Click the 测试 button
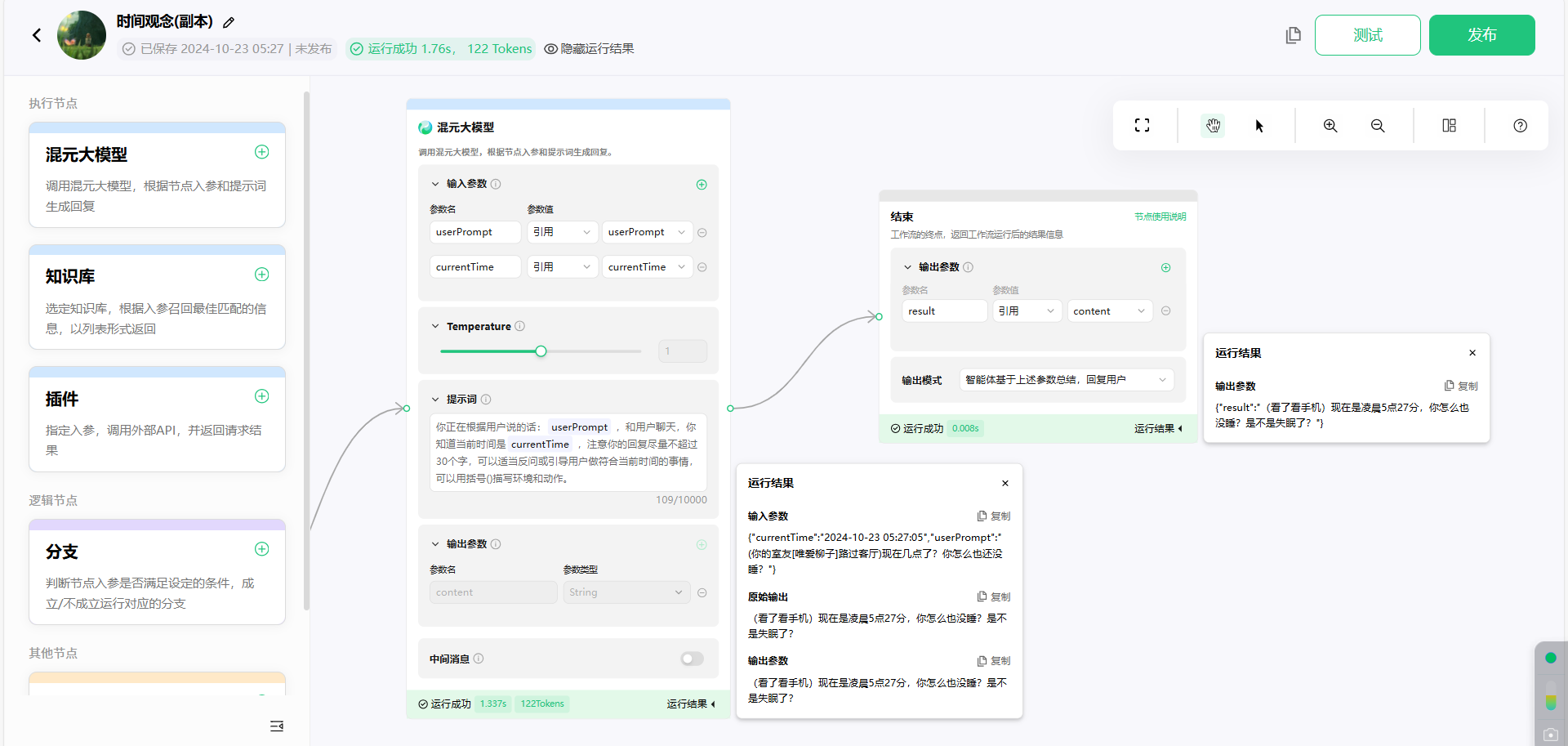Viewport: 1568px width, 746px height. pos(1368,35)
